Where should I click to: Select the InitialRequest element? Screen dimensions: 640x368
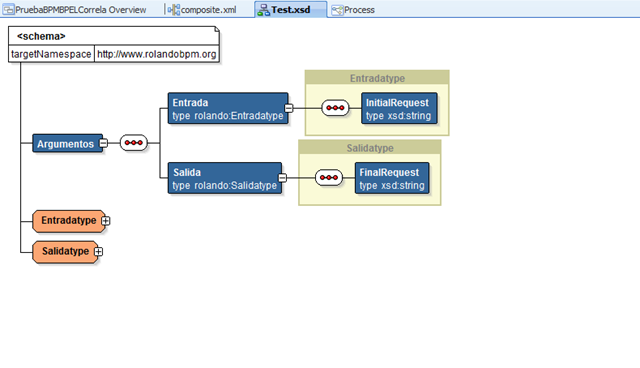(x=399, y=108)
